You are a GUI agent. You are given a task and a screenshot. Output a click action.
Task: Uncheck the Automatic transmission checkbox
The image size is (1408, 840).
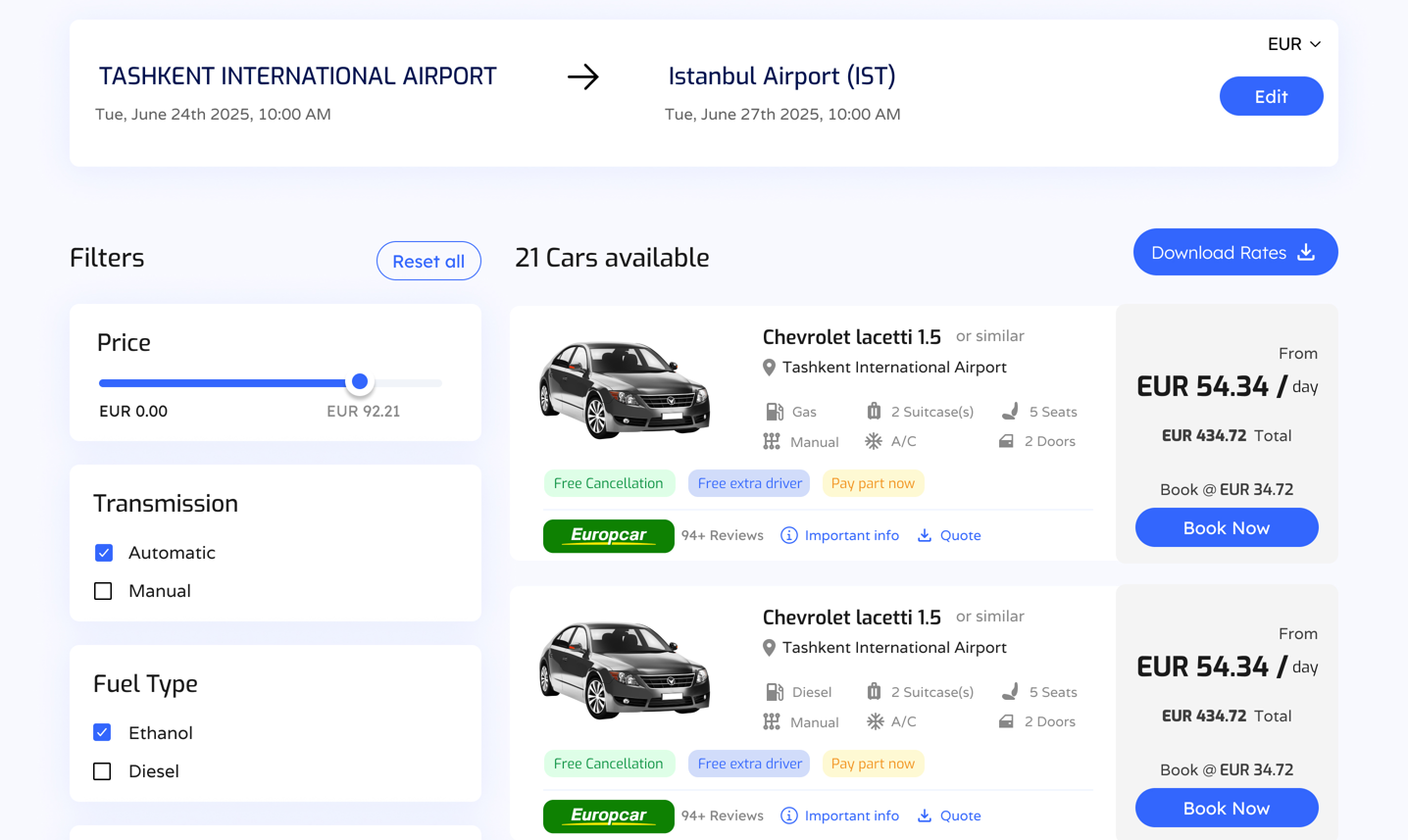[104, 553]
